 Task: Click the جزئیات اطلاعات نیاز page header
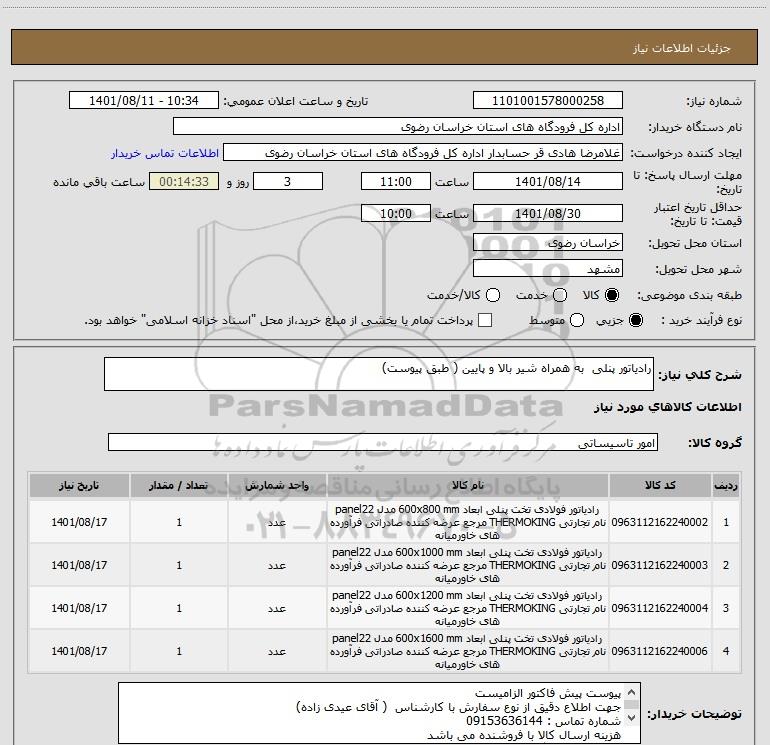[384, 47]
